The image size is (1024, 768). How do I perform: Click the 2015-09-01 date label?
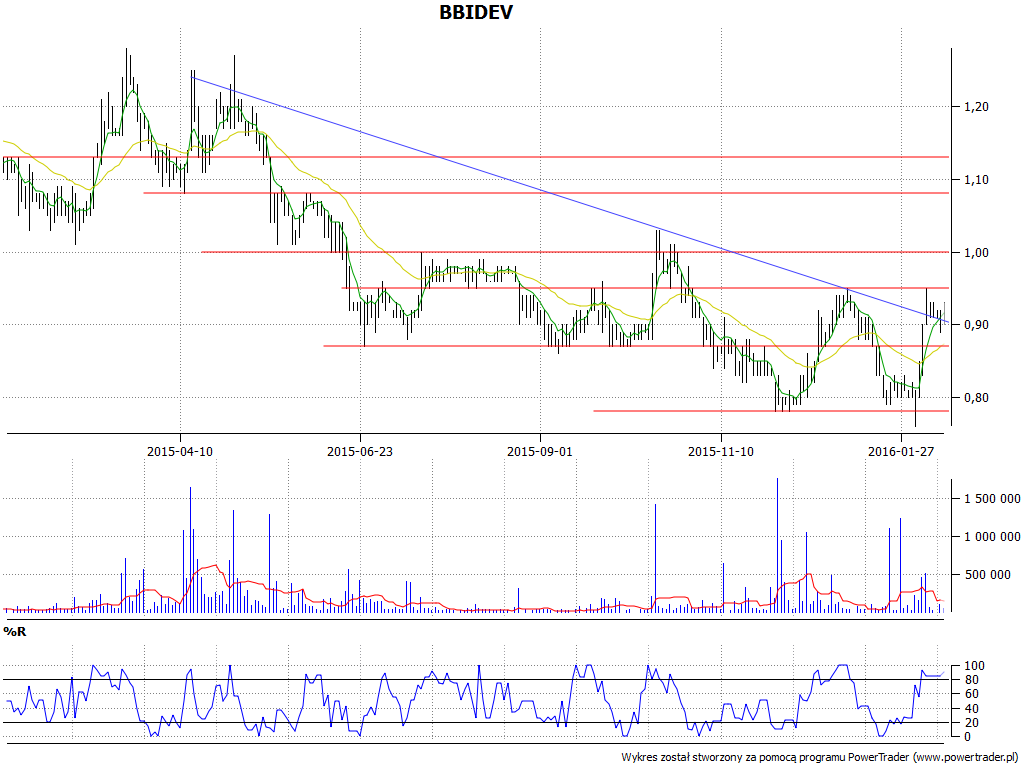[540, 451]
